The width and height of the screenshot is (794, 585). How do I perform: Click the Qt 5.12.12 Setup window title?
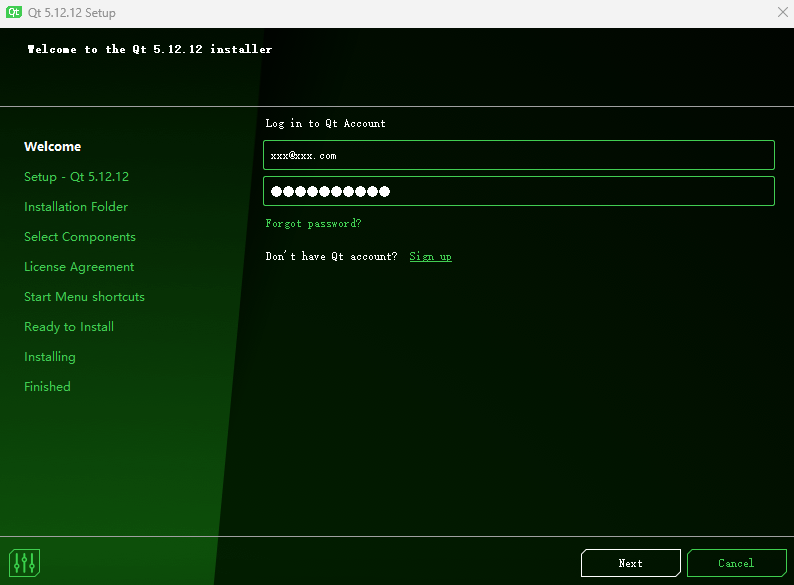[71, 13]
